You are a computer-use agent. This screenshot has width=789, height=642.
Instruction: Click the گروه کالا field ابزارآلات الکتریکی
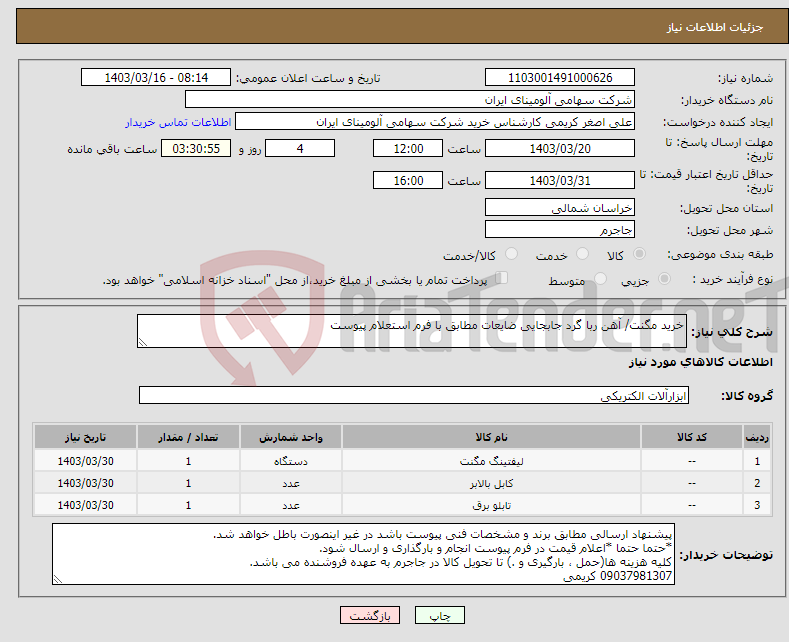414,395
